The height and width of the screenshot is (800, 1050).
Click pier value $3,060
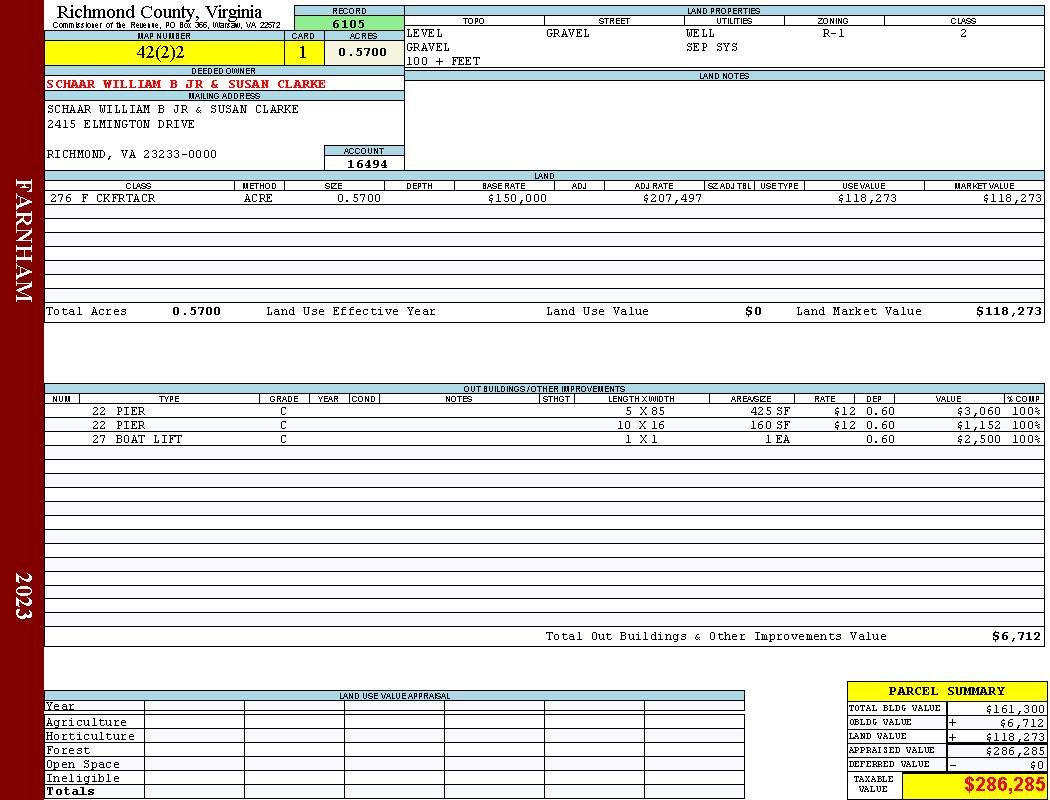coord(978,412)
